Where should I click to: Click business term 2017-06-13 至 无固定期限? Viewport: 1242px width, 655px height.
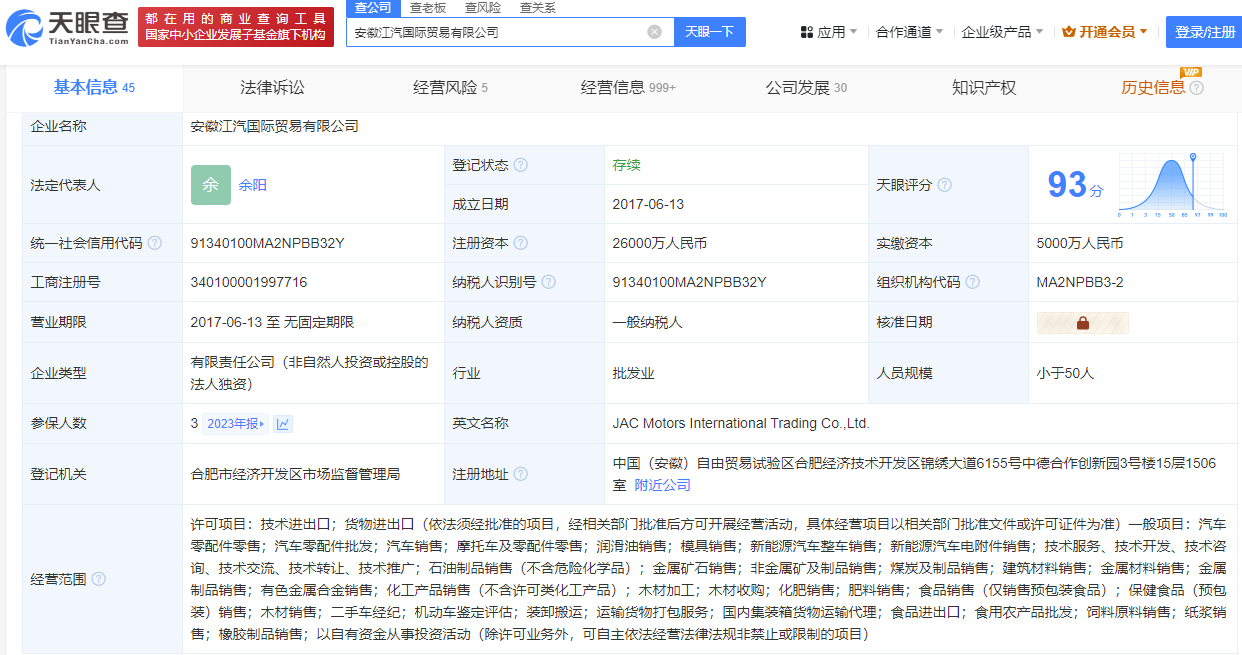click(x=272, y=322)
